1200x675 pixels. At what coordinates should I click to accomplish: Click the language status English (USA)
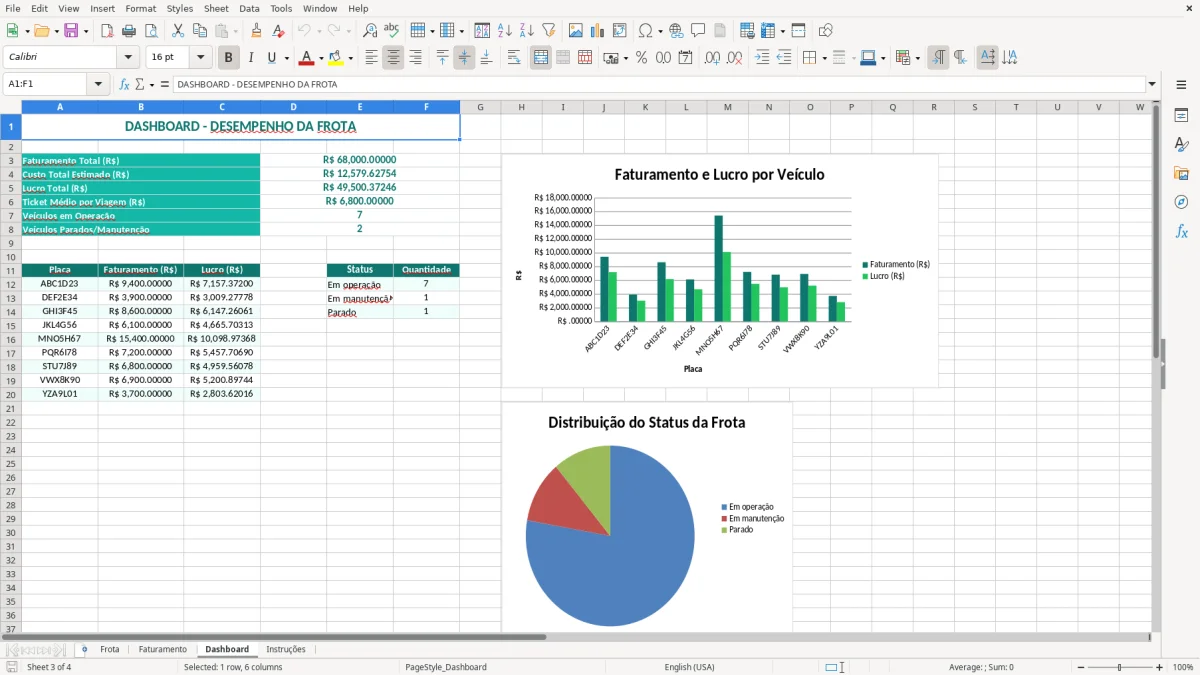(x=689, y=667)
